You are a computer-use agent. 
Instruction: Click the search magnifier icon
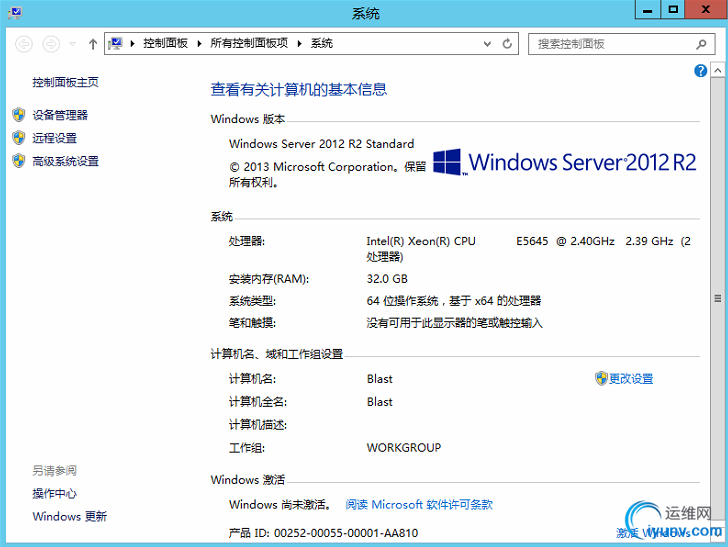tap(701, 44)
